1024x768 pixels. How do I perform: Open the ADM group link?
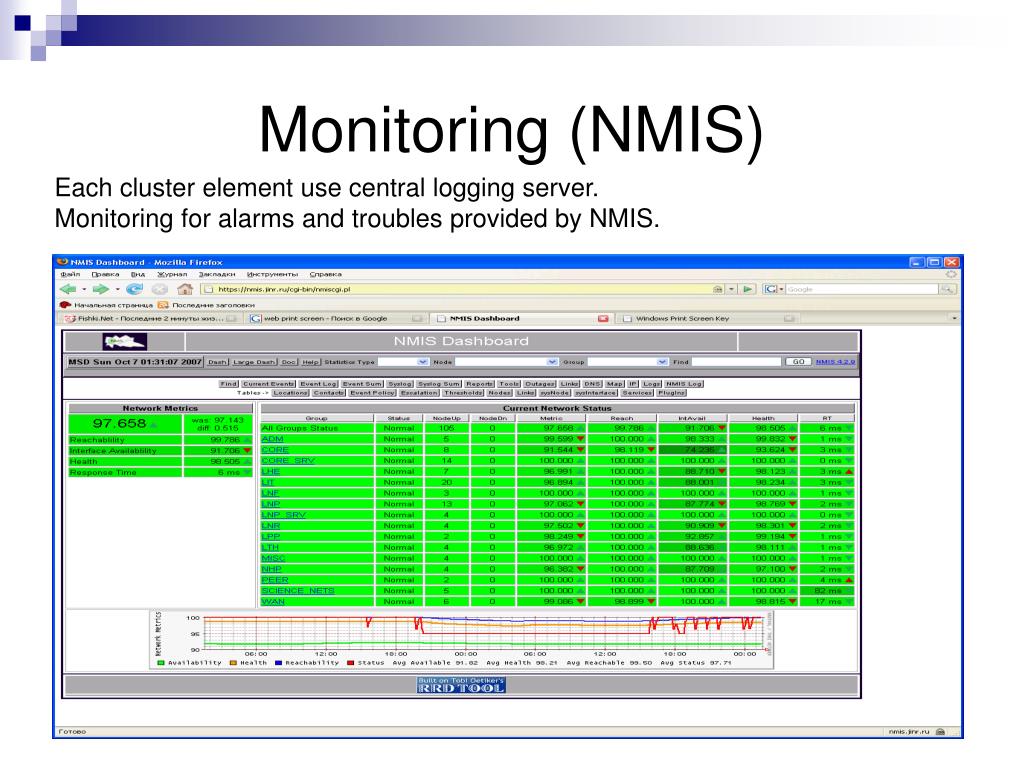tap(272, 439)
